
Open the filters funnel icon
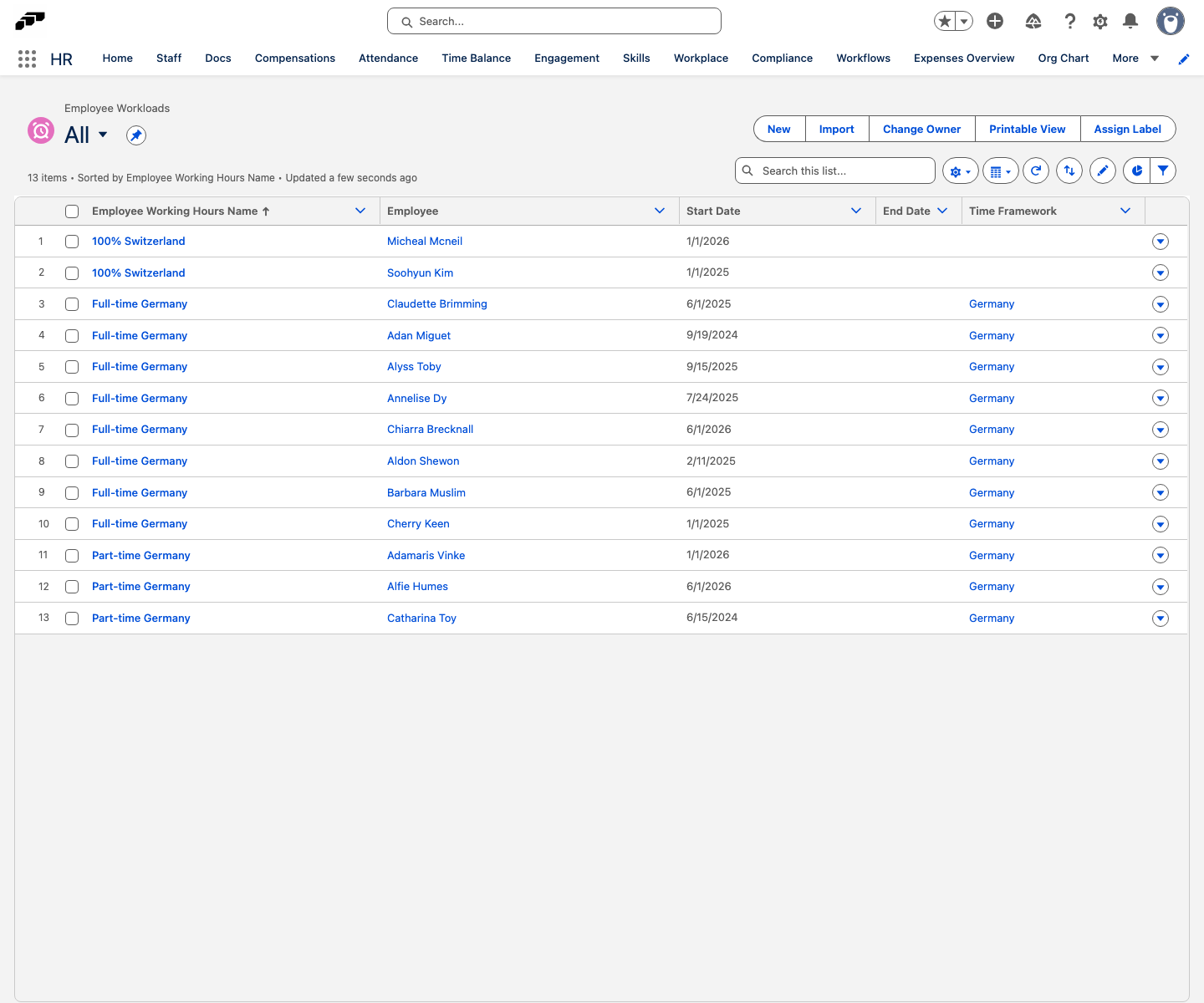[x=1163, y=171]
